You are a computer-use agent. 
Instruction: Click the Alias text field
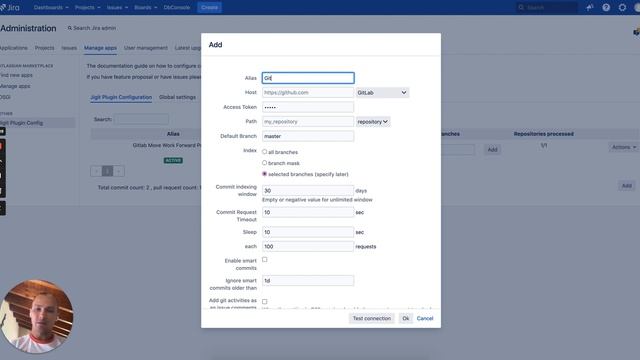coord(308,78)
